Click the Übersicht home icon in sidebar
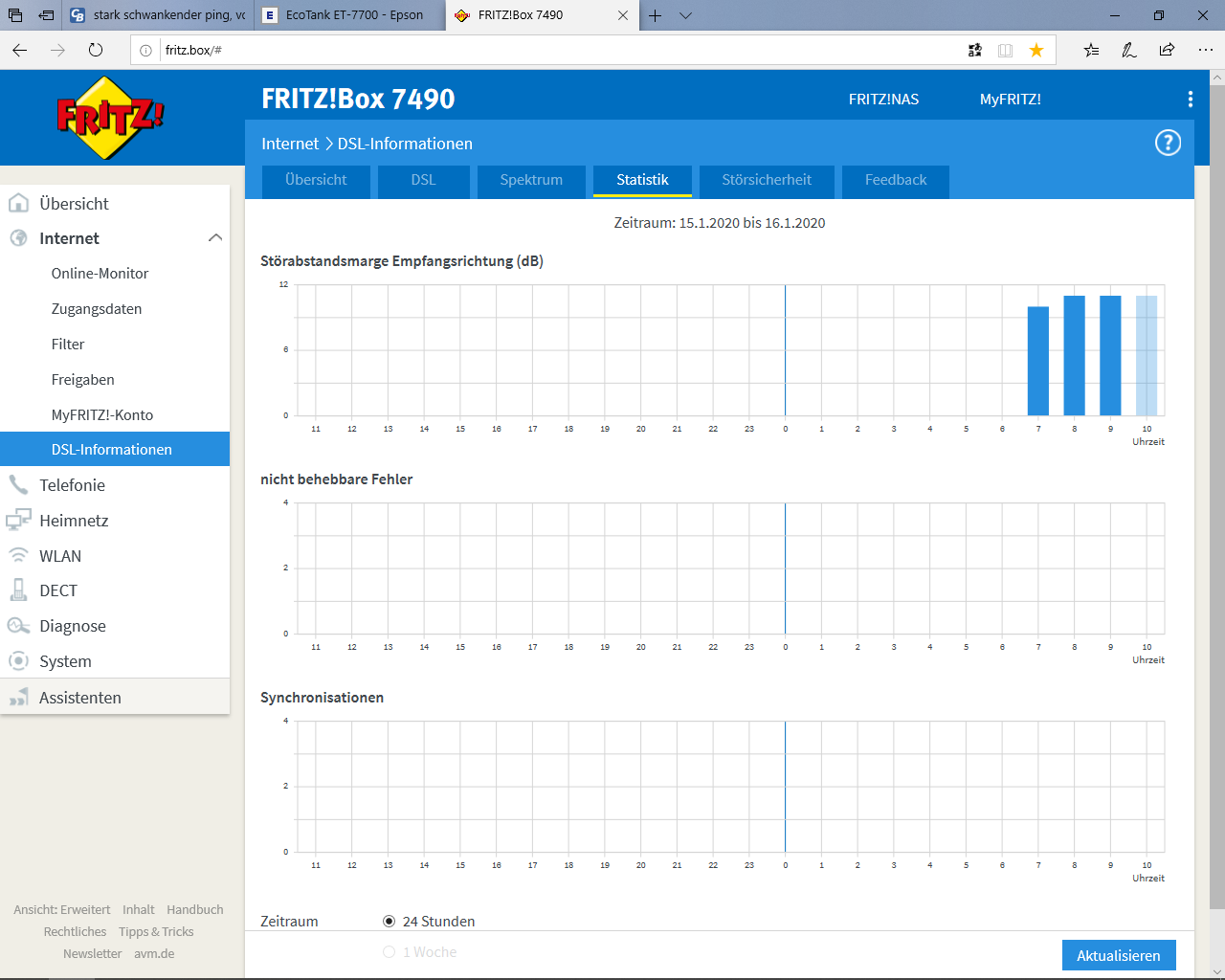Screen dimensions: 1225x980 [x=18, y=203]
